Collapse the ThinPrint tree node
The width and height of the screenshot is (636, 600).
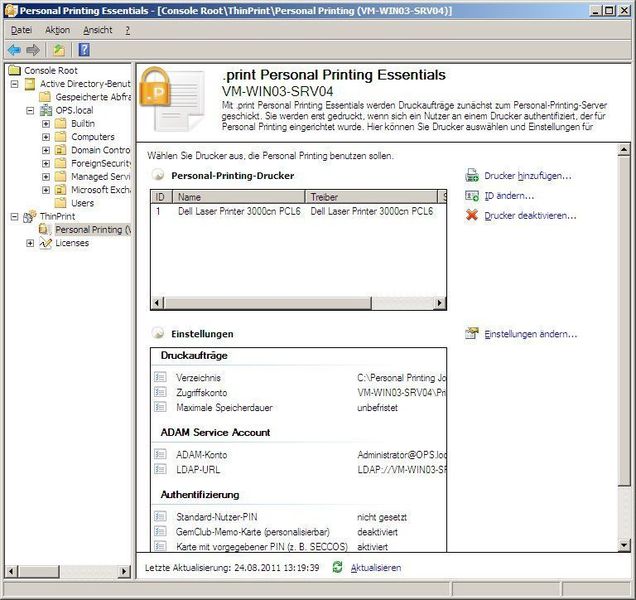(x=15, y=217)
